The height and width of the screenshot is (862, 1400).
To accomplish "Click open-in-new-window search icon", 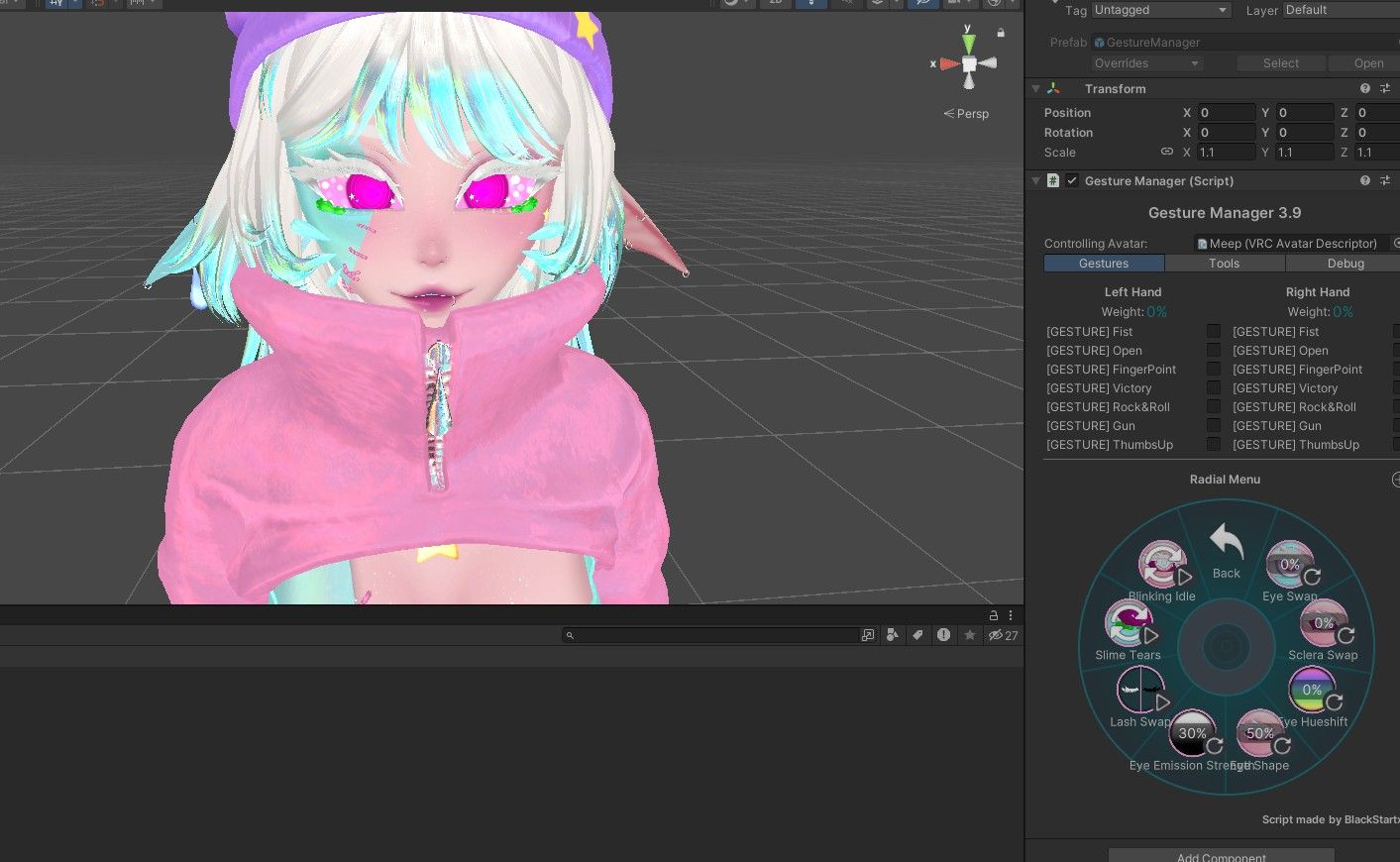I will pyautogui.click(x=868, y=635).
